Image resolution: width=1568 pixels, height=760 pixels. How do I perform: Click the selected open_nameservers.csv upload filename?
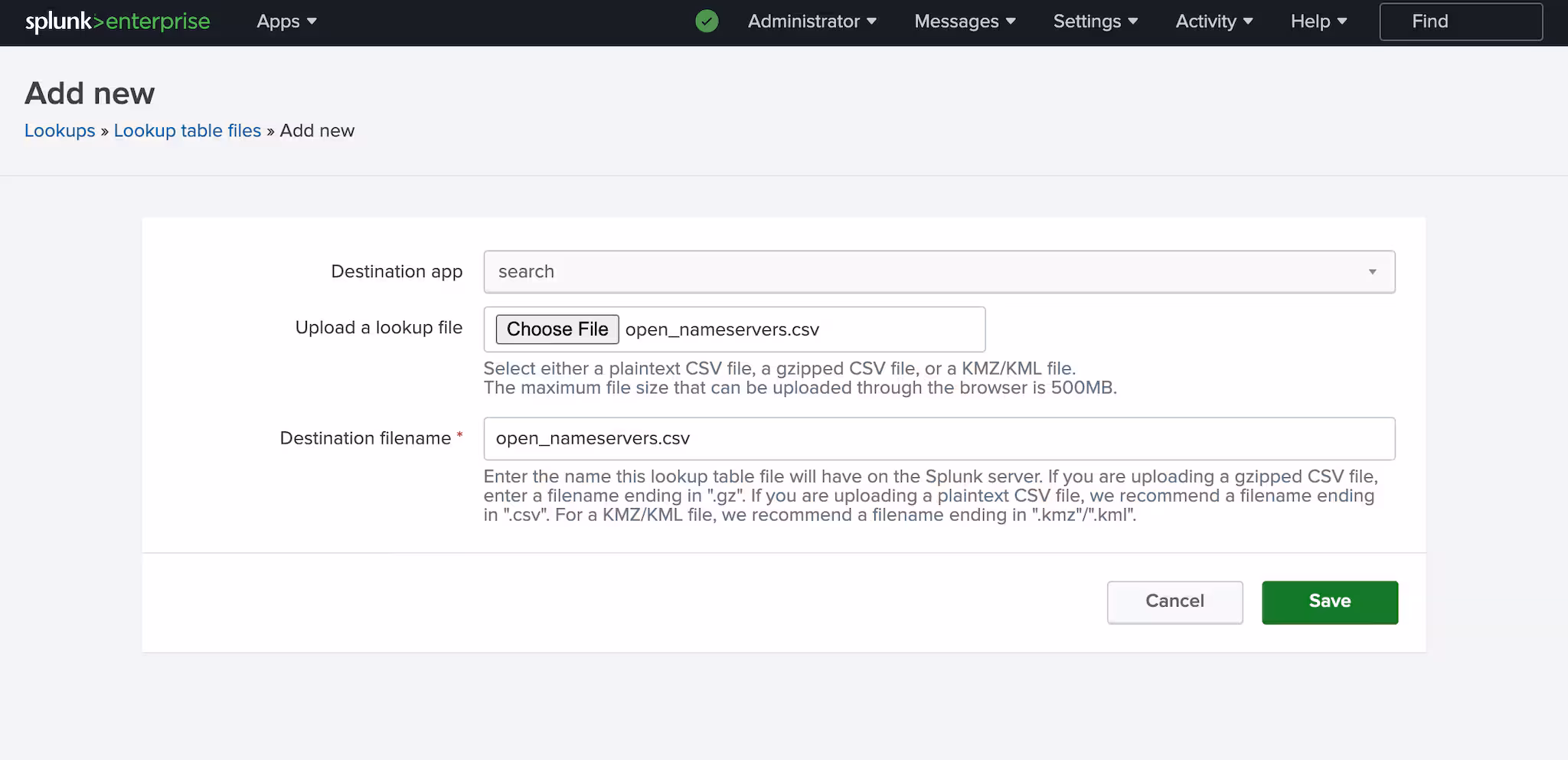click(722, 329)
